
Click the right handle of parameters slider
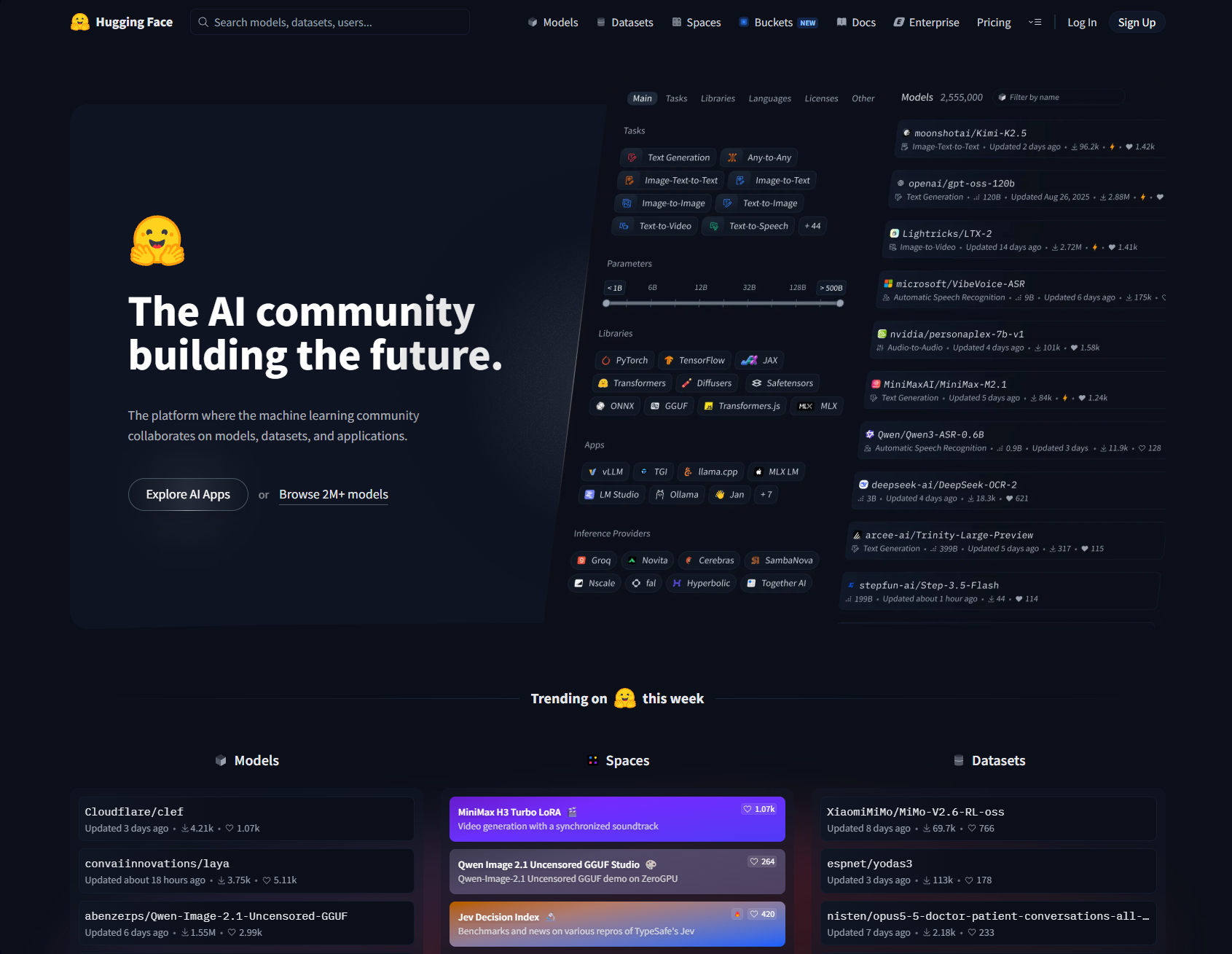click(x=840, y=303)
